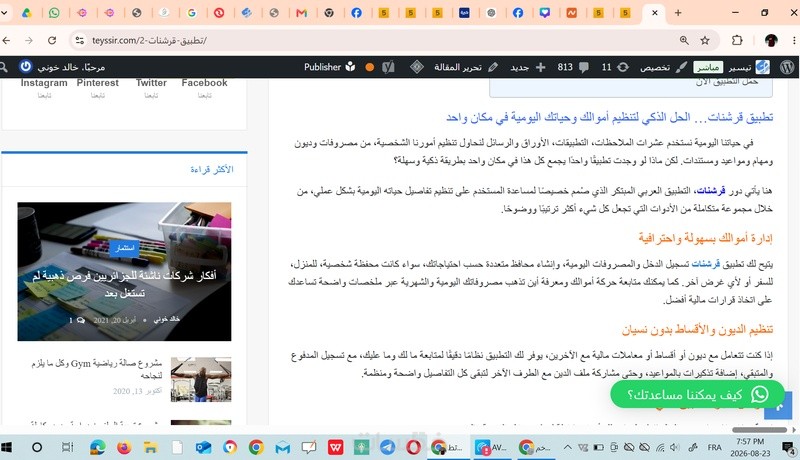800x460 pixels.
Task: Launch Firefox from taskbar
Action: pyautogui.click(x=124, y=447)
